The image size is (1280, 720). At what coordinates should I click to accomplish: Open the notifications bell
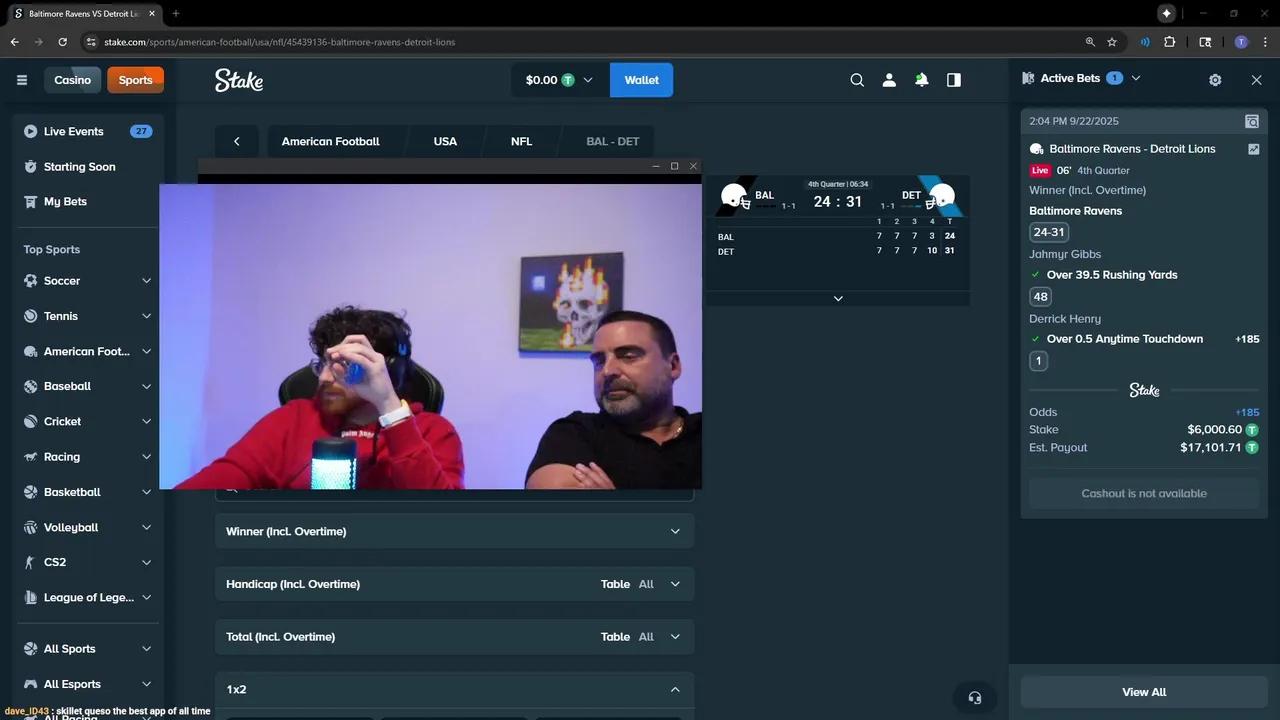click(x=921, y=80)
